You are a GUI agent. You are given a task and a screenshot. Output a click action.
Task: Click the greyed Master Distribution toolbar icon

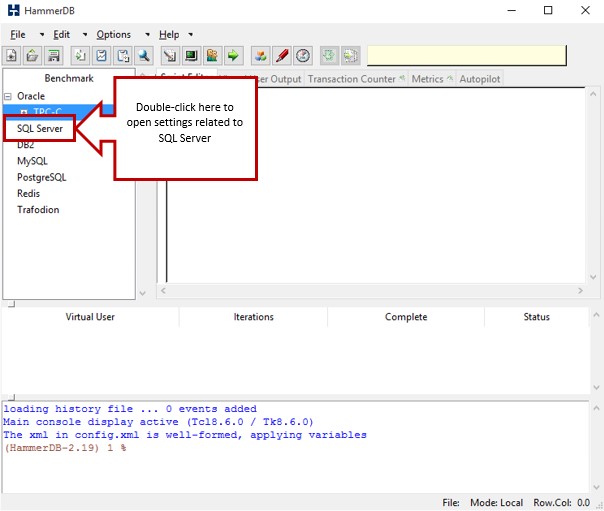[x=351, y=56]
